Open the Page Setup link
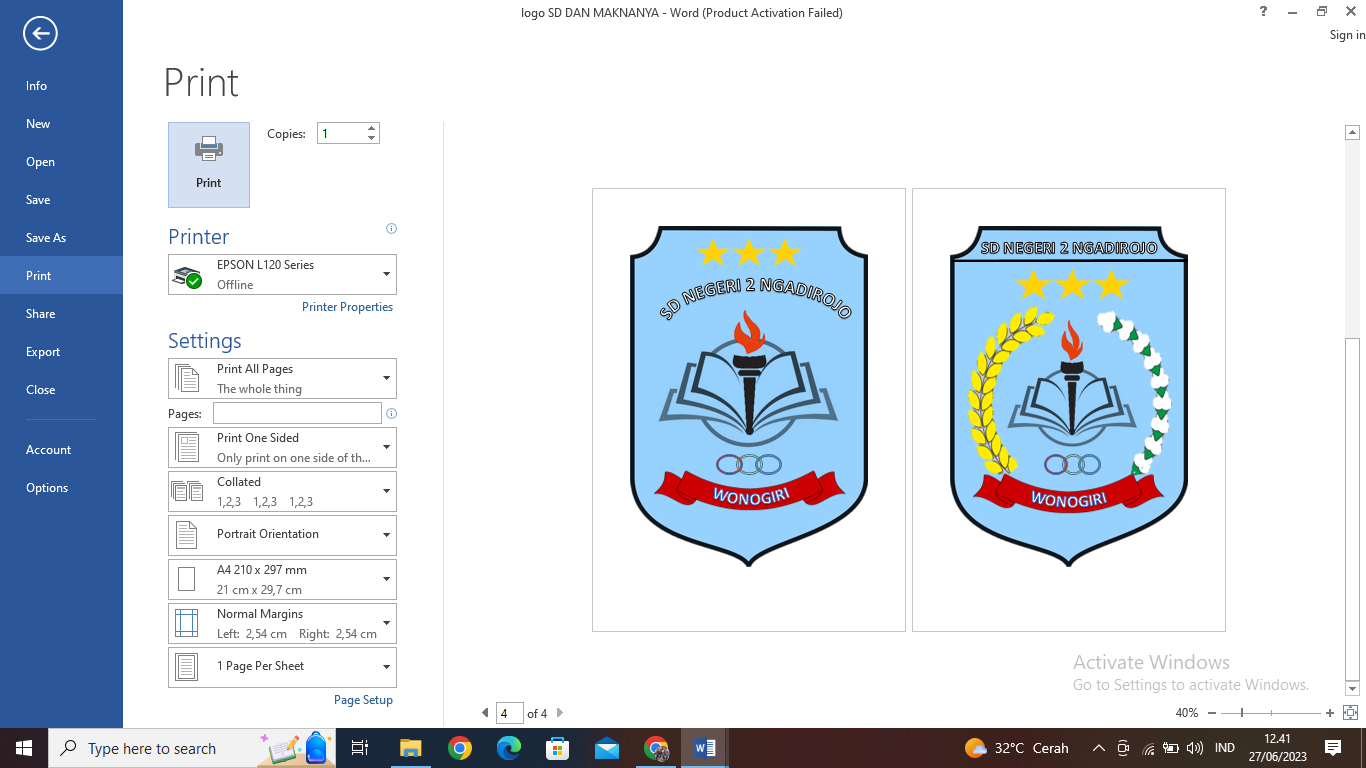The image size is (1366, 768). pyautogui.click(x=363, y=700)
